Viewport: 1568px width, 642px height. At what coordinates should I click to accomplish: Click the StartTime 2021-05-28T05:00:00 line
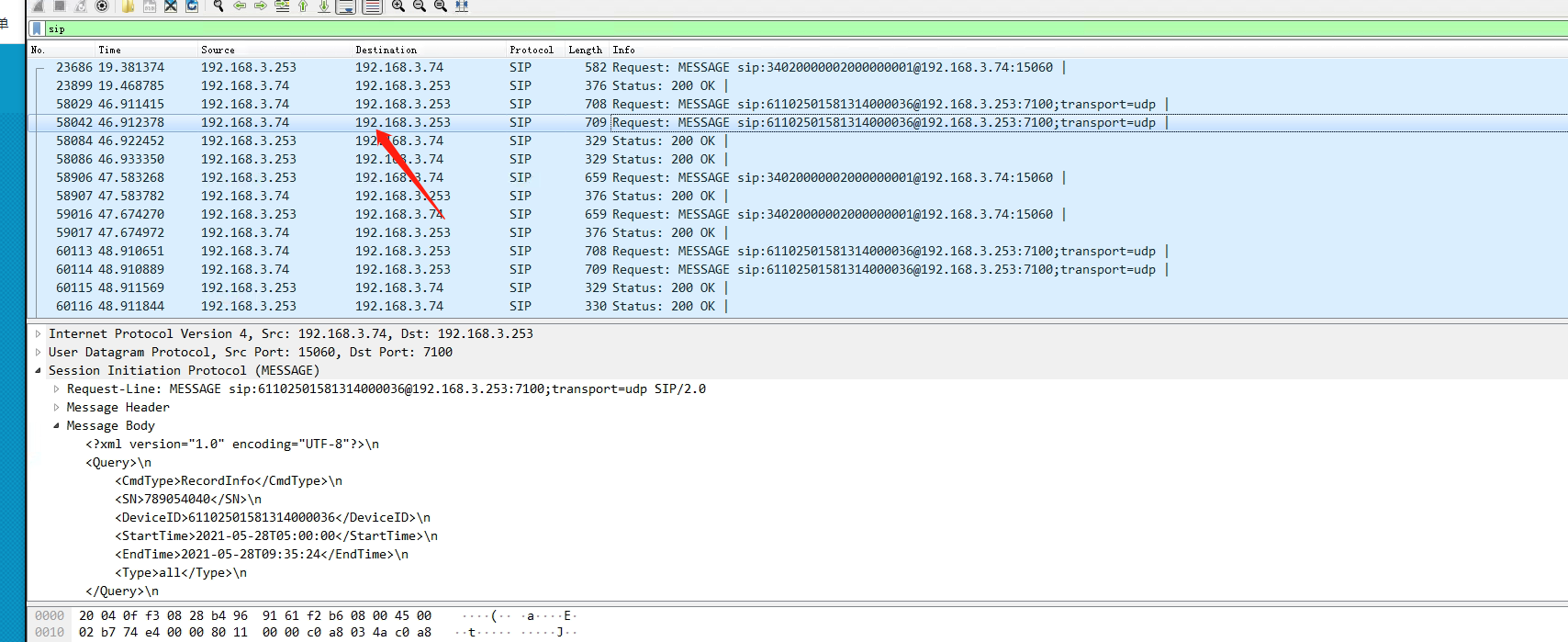pos(276,535)
